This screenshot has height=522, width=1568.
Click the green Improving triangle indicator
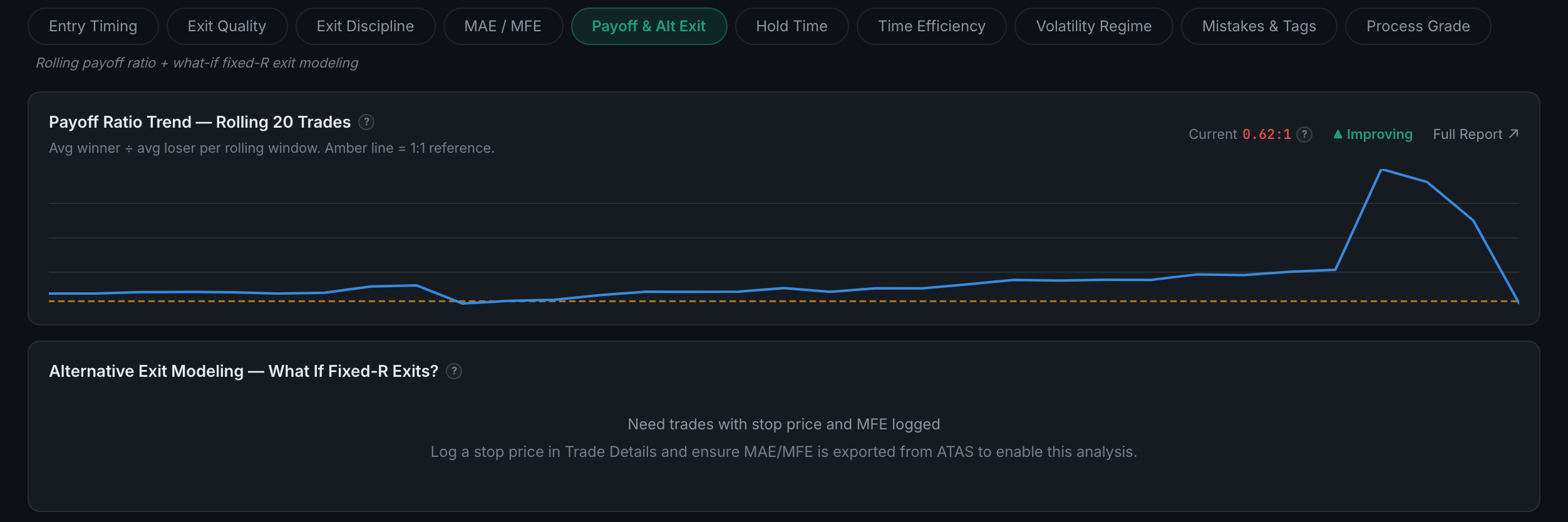pyautogui.click(x=1338, y=134)
